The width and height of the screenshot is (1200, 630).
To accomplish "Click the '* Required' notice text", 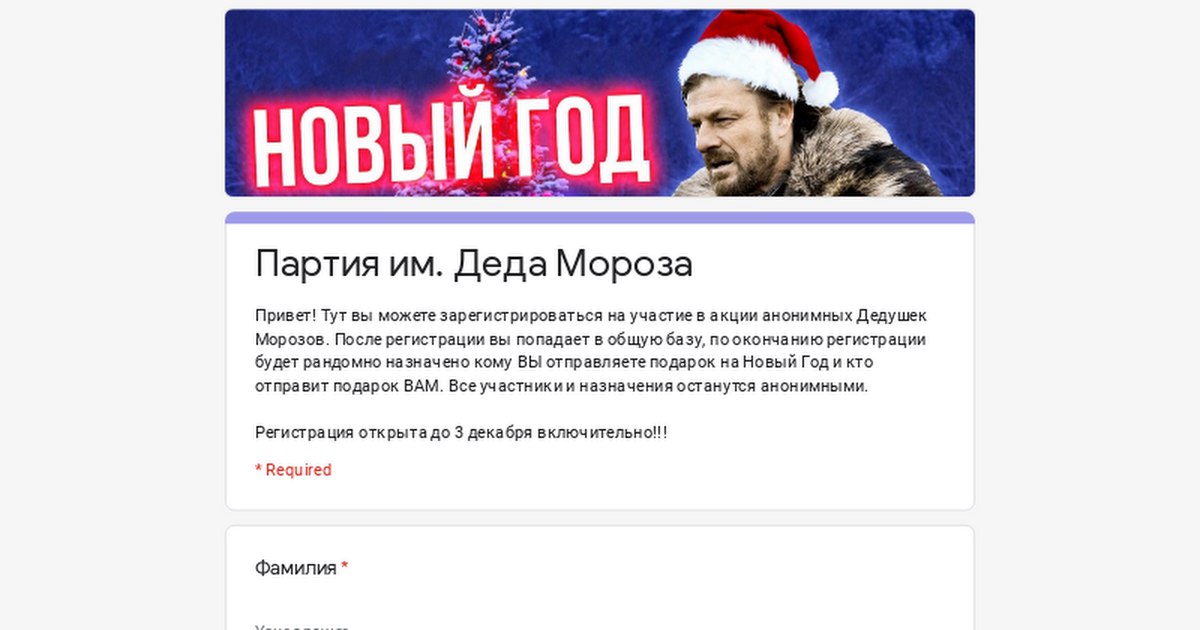I will coord(293,470).
